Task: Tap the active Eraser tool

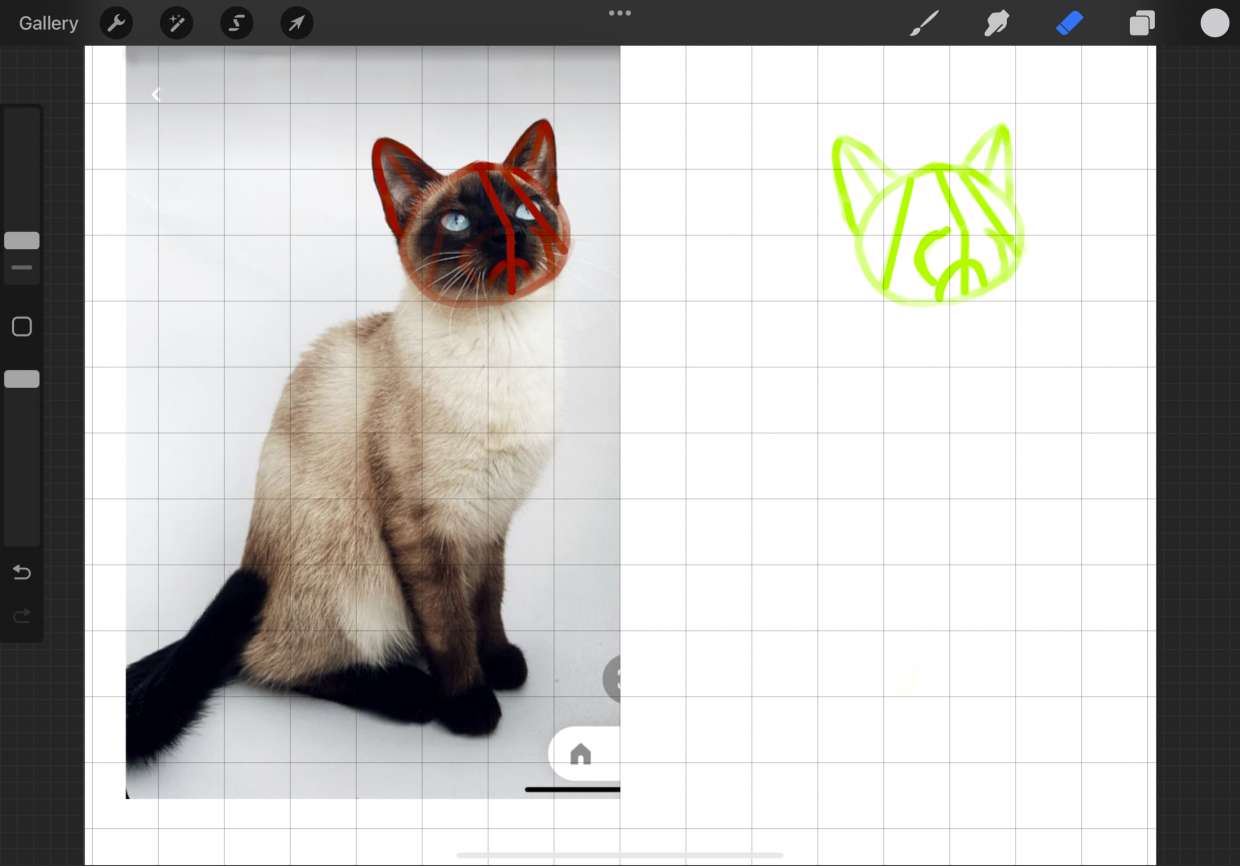Action: (1069, 23)
